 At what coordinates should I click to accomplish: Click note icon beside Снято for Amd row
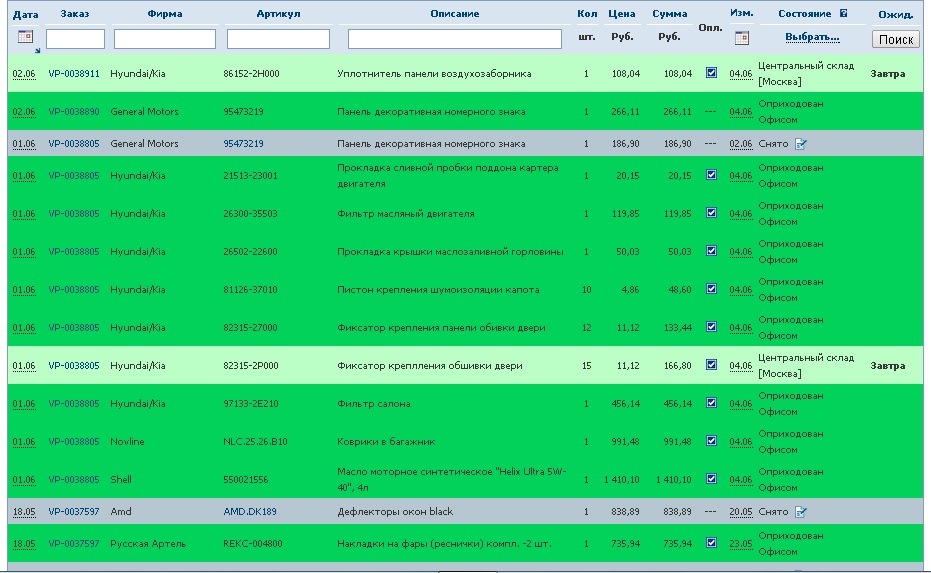801,512
